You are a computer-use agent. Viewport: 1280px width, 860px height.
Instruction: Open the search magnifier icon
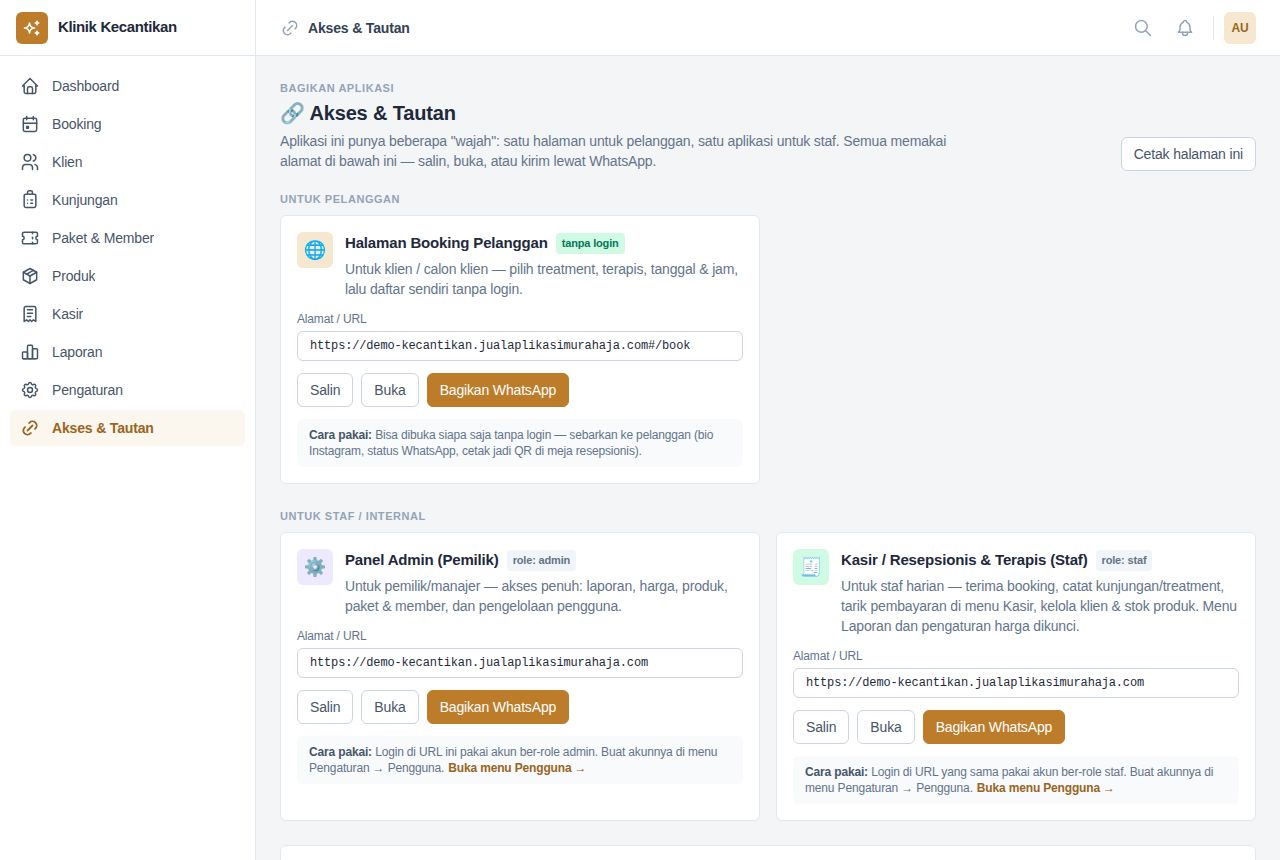tap(1143, 28)
